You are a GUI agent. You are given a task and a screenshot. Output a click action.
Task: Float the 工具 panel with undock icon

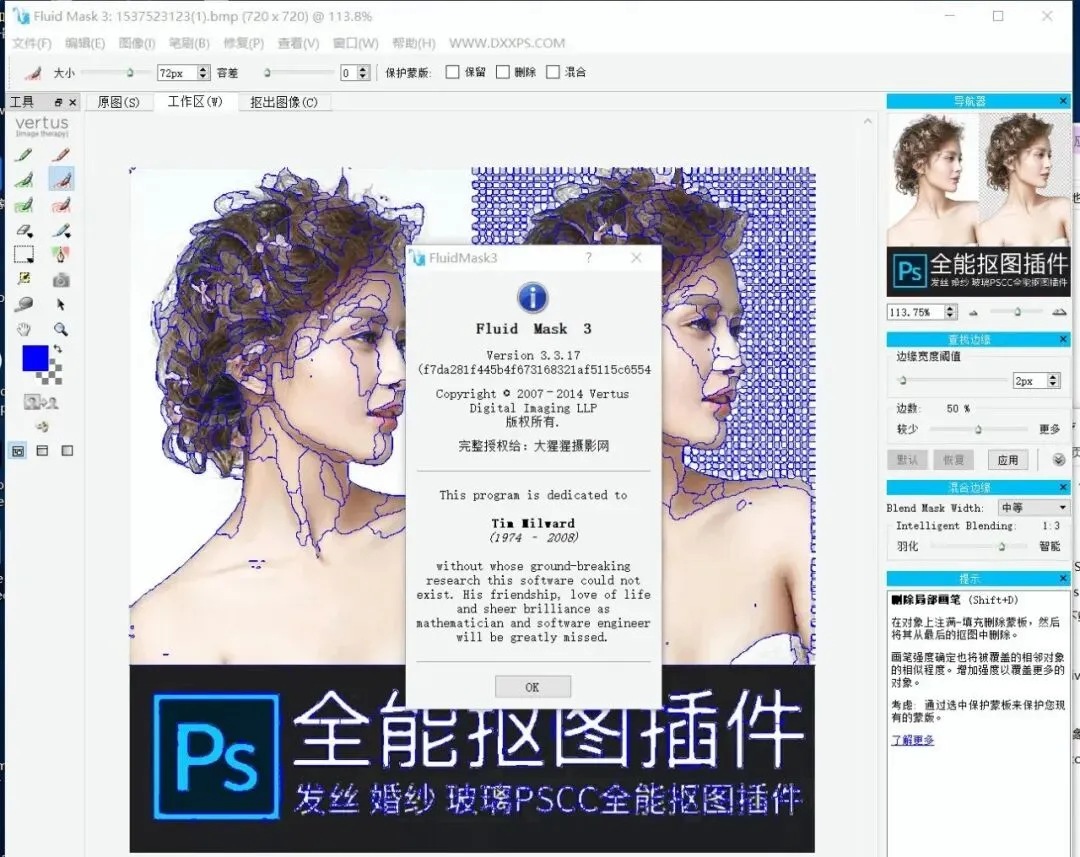[59, 102]
